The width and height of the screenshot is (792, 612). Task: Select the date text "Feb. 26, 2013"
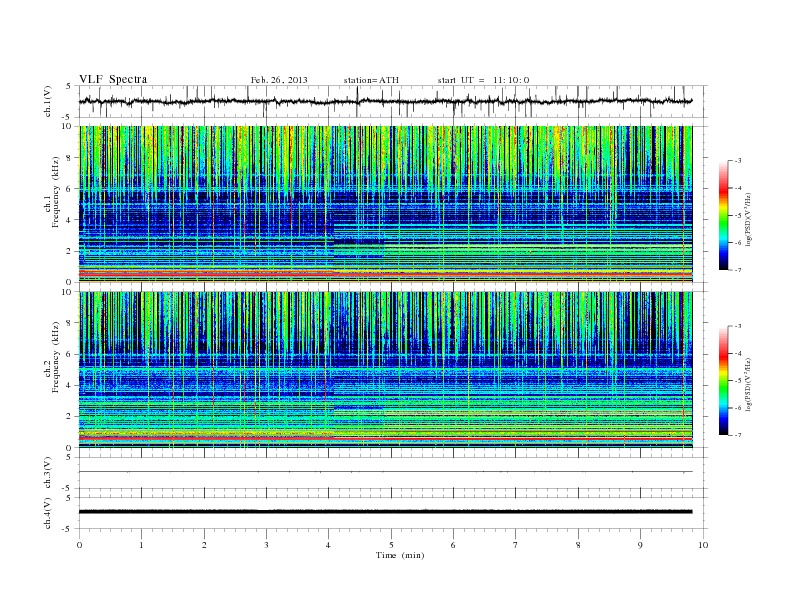[279, 80]
